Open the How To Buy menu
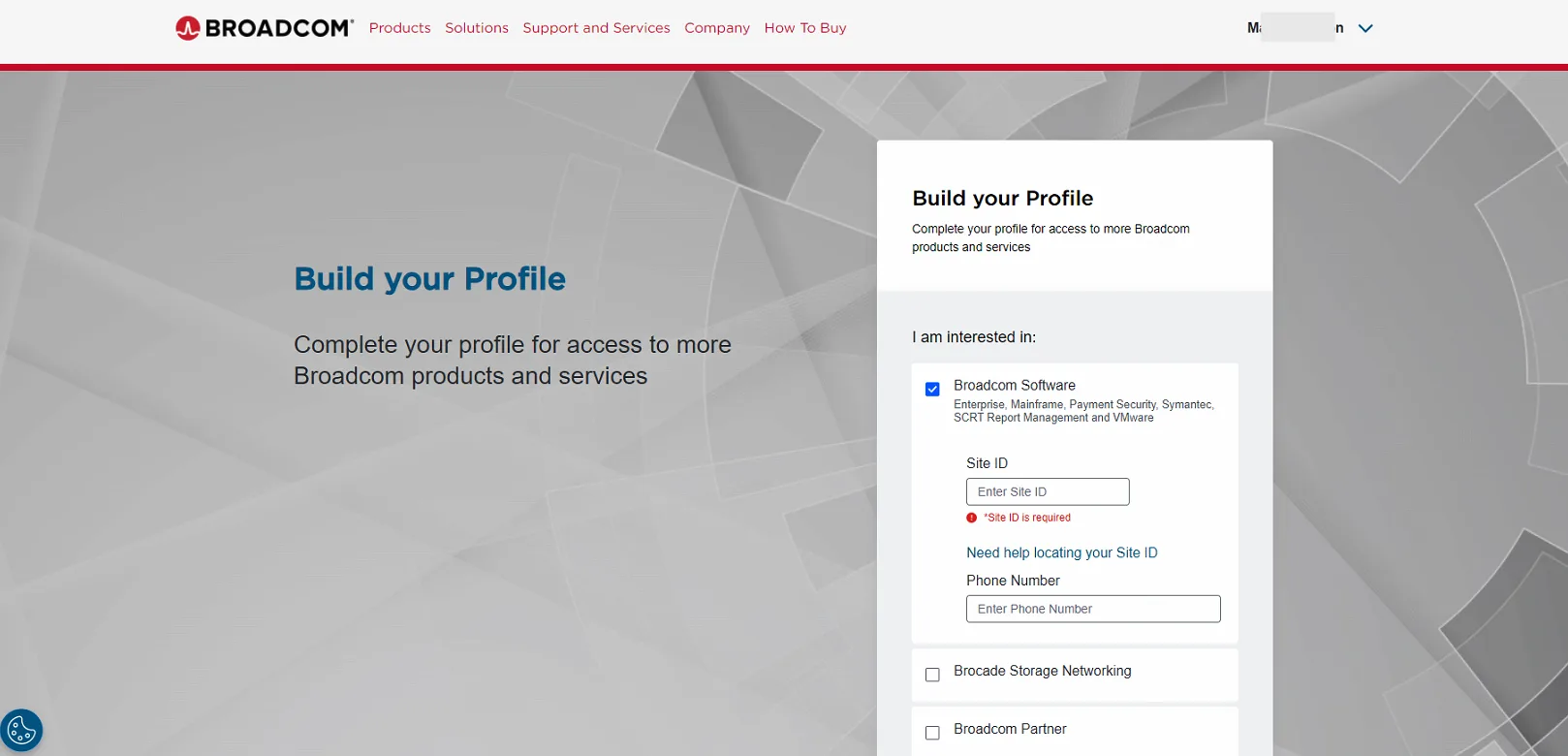The height and width of the screenshot is (756, 1568). pyautogui.click(x=805, y=28)
